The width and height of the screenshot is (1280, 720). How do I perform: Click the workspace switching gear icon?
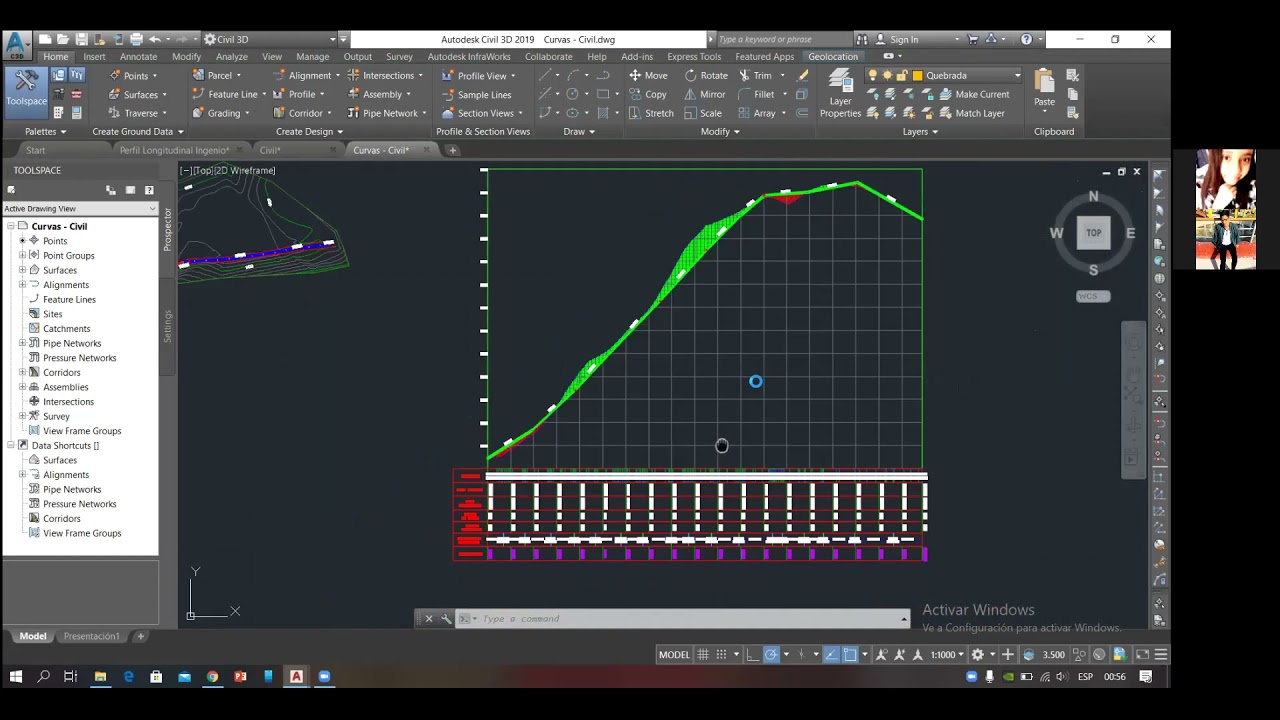point(978,655)
